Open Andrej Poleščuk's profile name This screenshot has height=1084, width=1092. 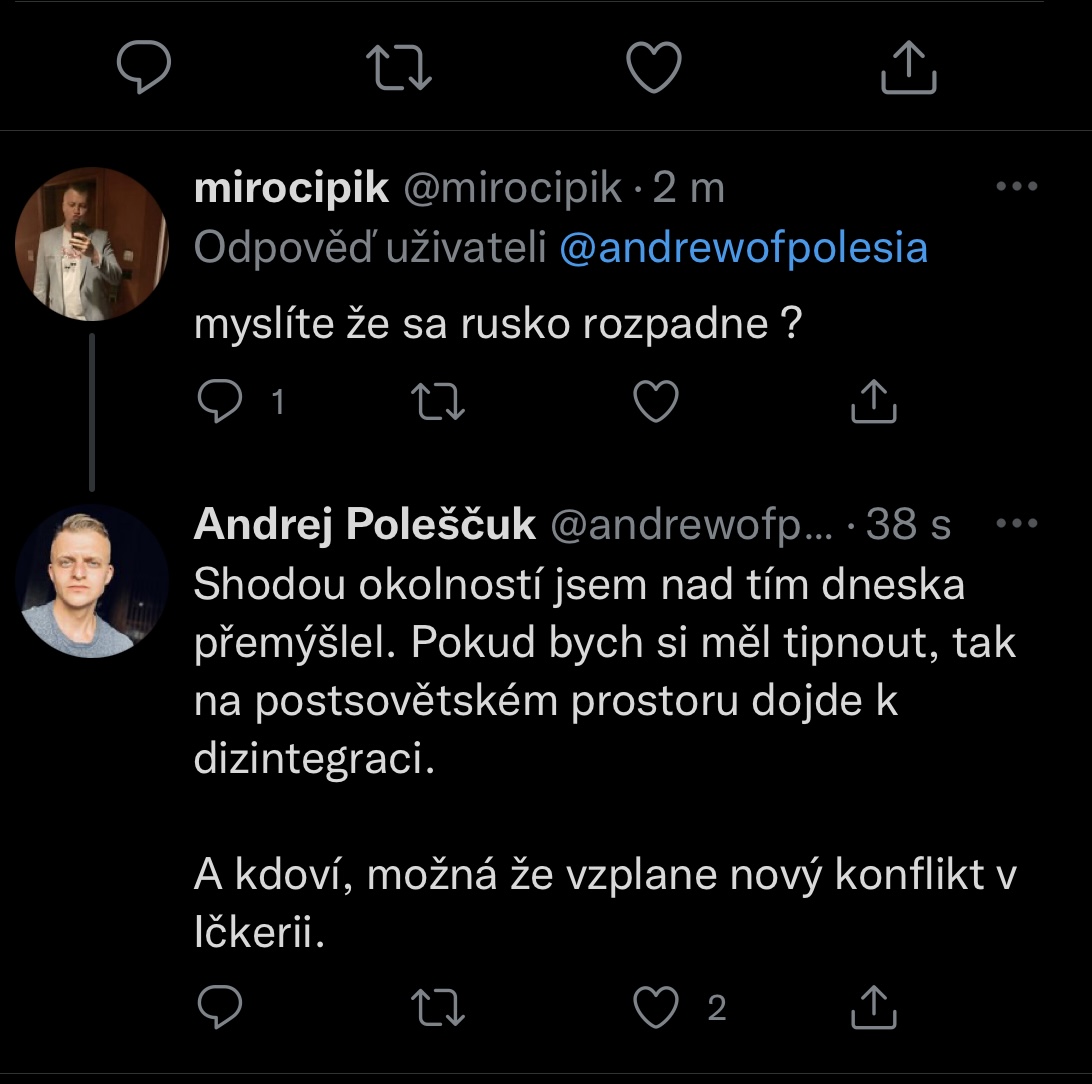365,524
